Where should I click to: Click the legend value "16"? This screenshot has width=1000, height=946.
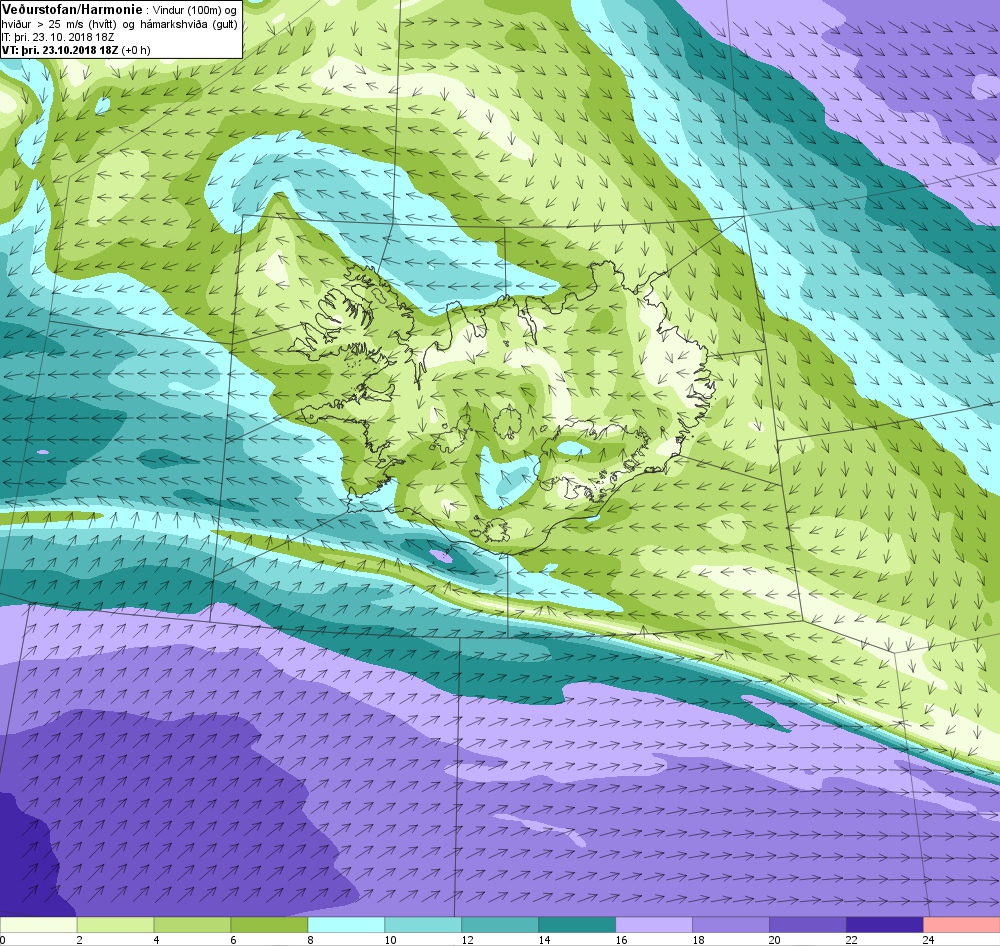point(621,940)
